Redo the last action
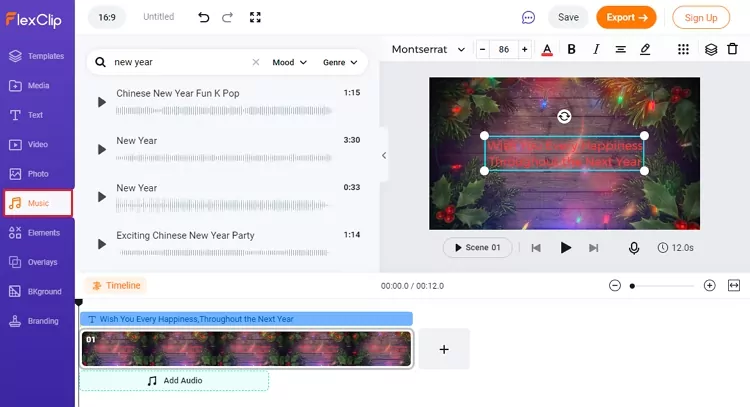 tap(228, 17)
